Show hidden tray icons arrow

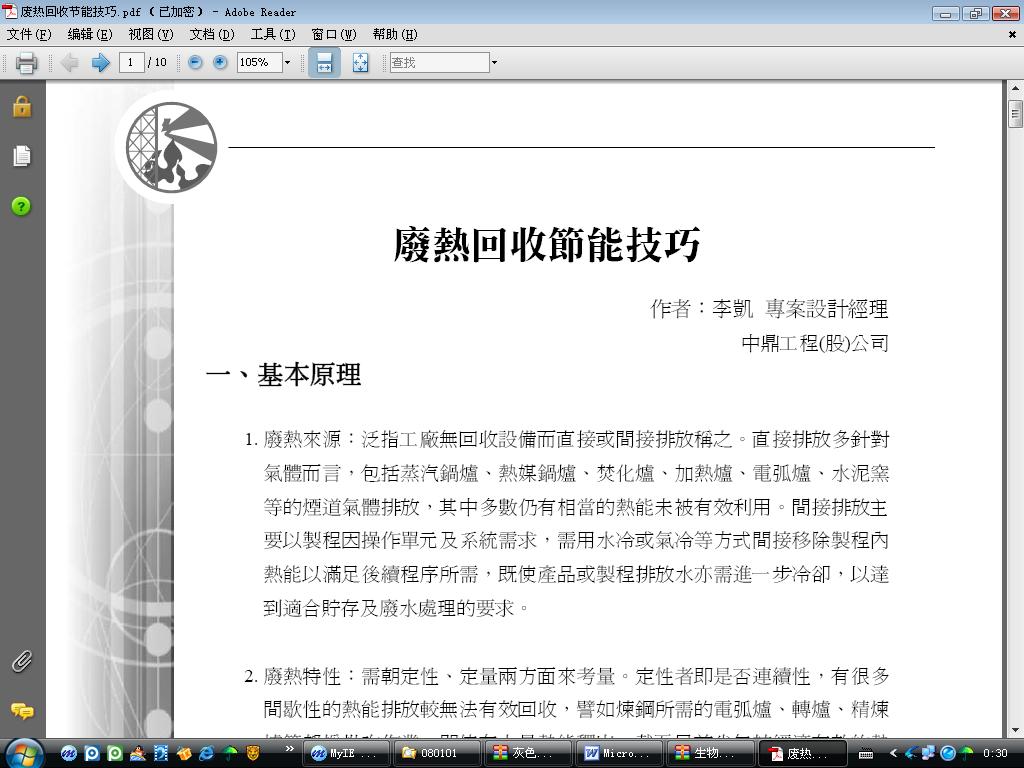tap(893, 754)
